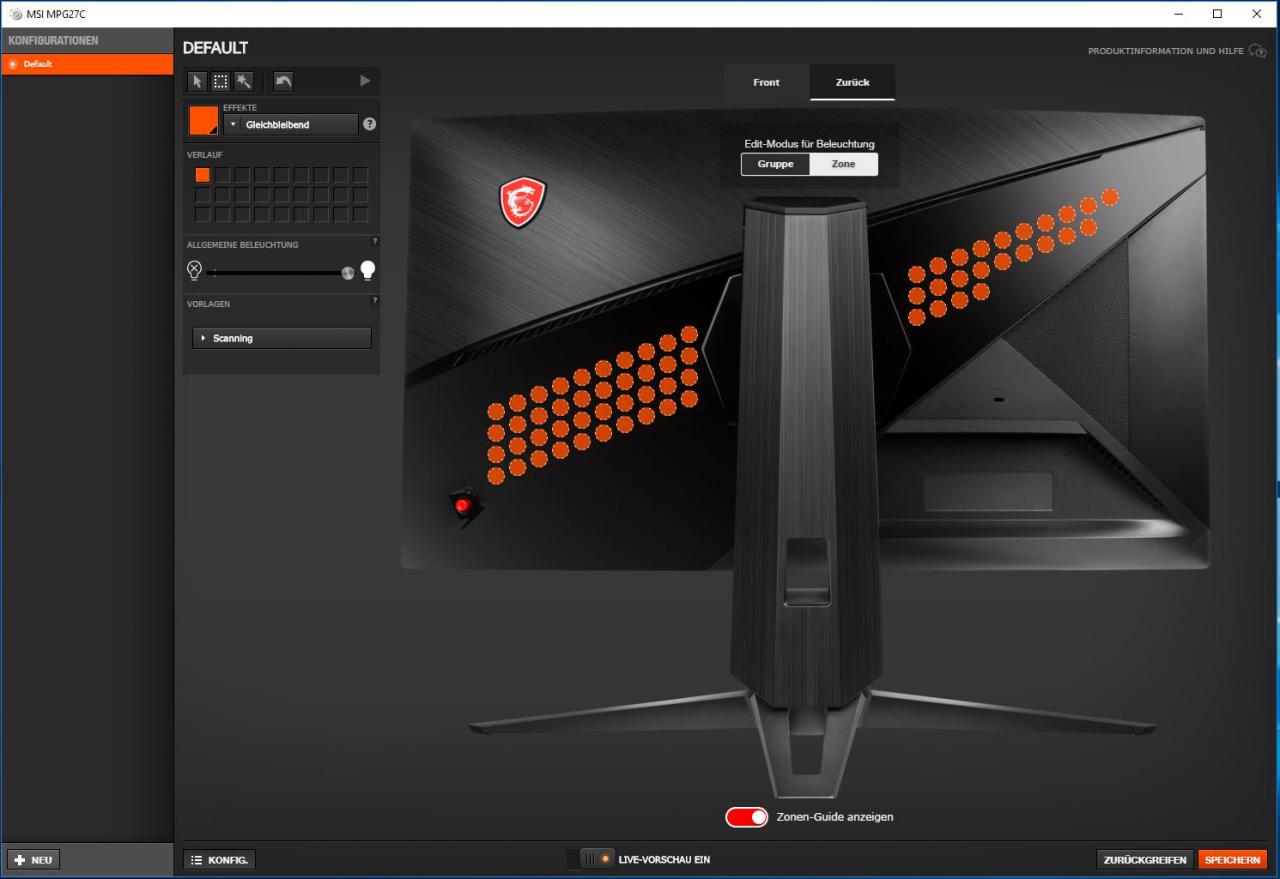The width and height of the screenshot is (1280, 879).
Task: Click the DEFAULT heading text
Action: (215, 48)
